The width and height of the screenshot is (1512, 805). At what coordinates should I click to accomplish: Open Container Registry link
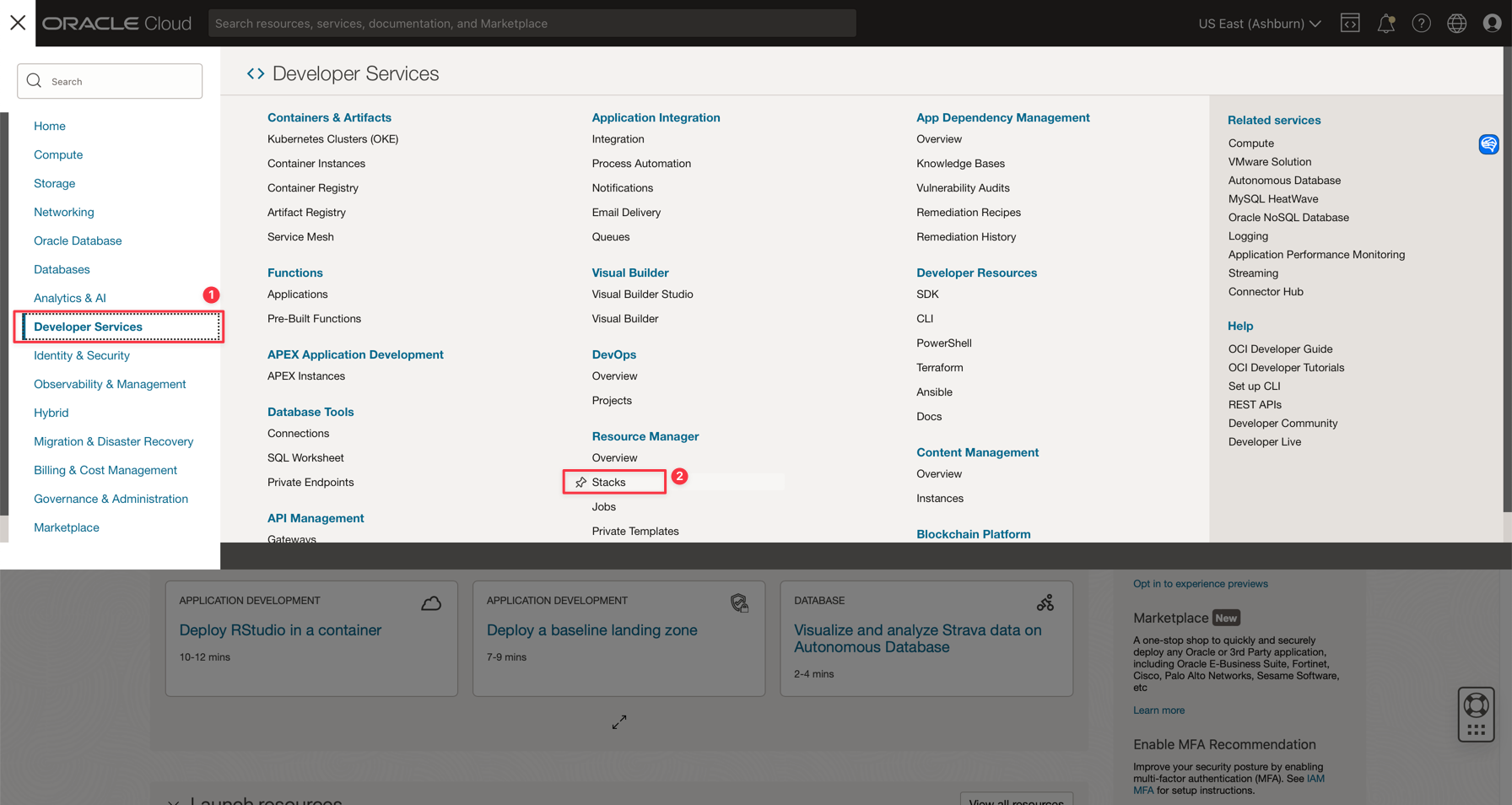[313, 188]
